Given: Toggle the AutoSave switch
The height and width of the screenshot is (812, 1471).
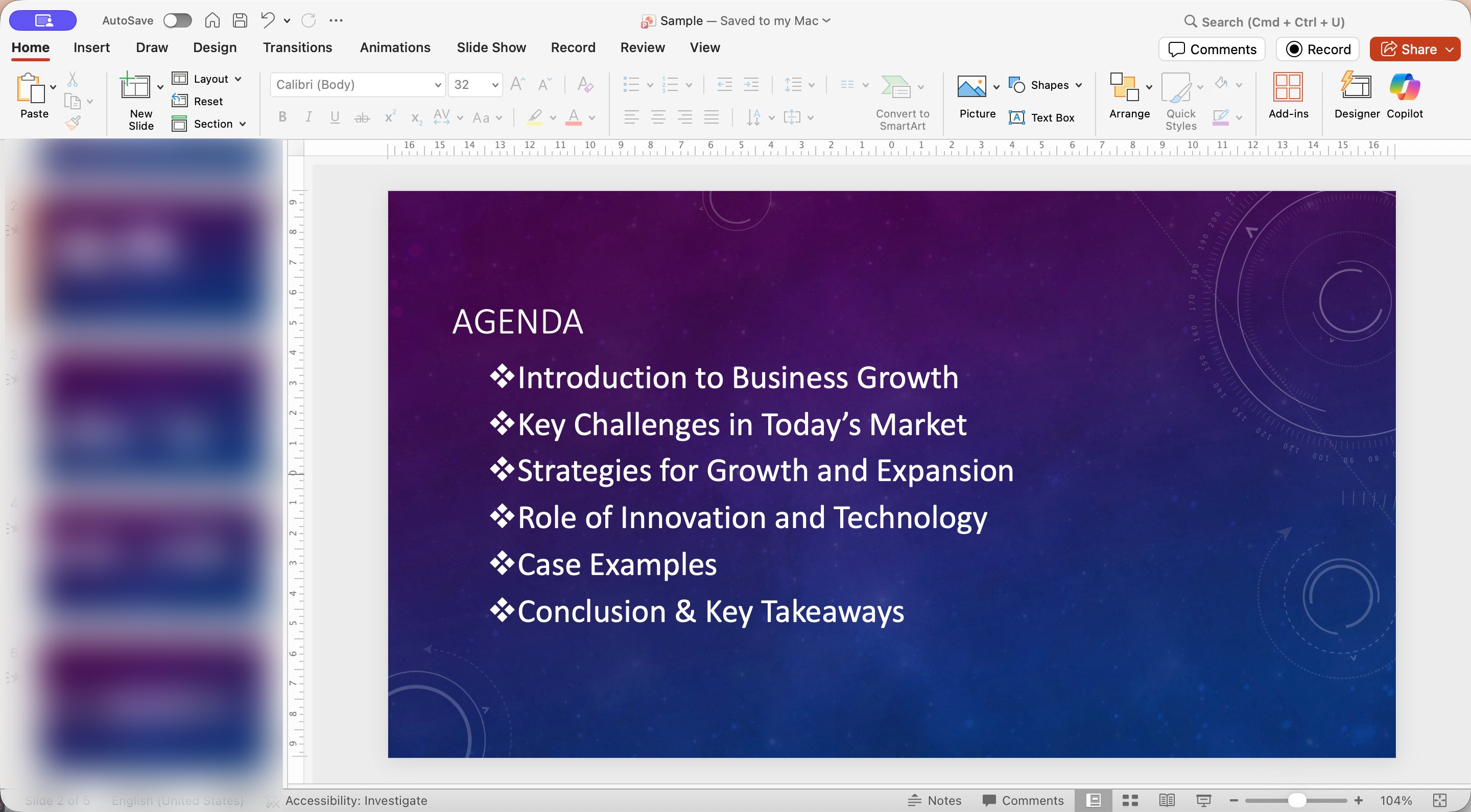Looking at the screenshot, I should (x=177, y=20).
